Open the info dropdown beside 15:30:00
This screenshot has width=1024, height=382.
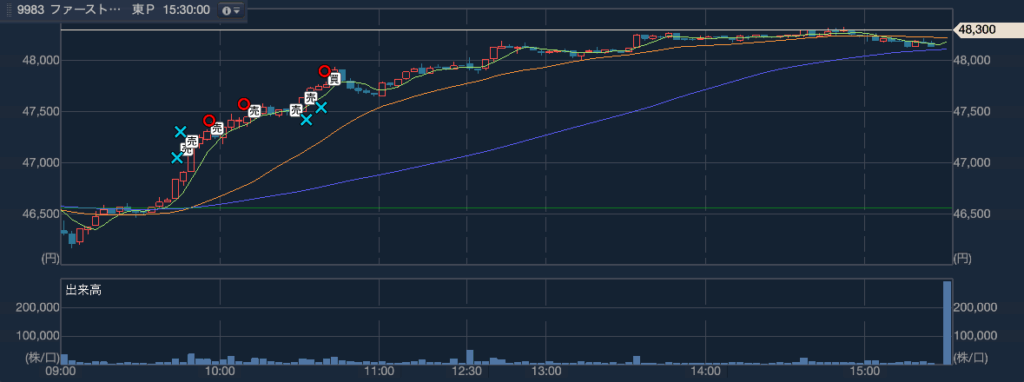[x=231, y=11]
